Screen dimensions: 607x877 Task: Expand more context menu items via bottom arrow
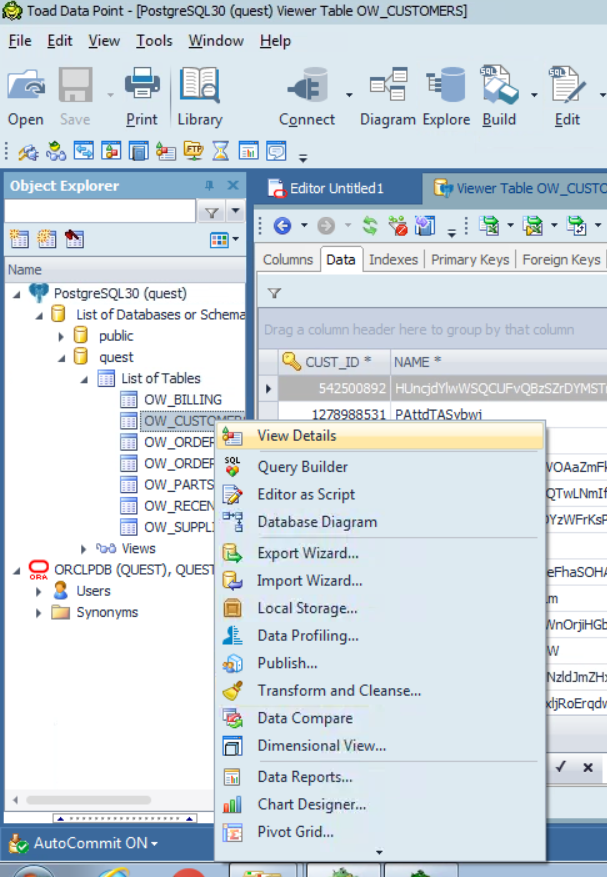(x=380, y=852)
